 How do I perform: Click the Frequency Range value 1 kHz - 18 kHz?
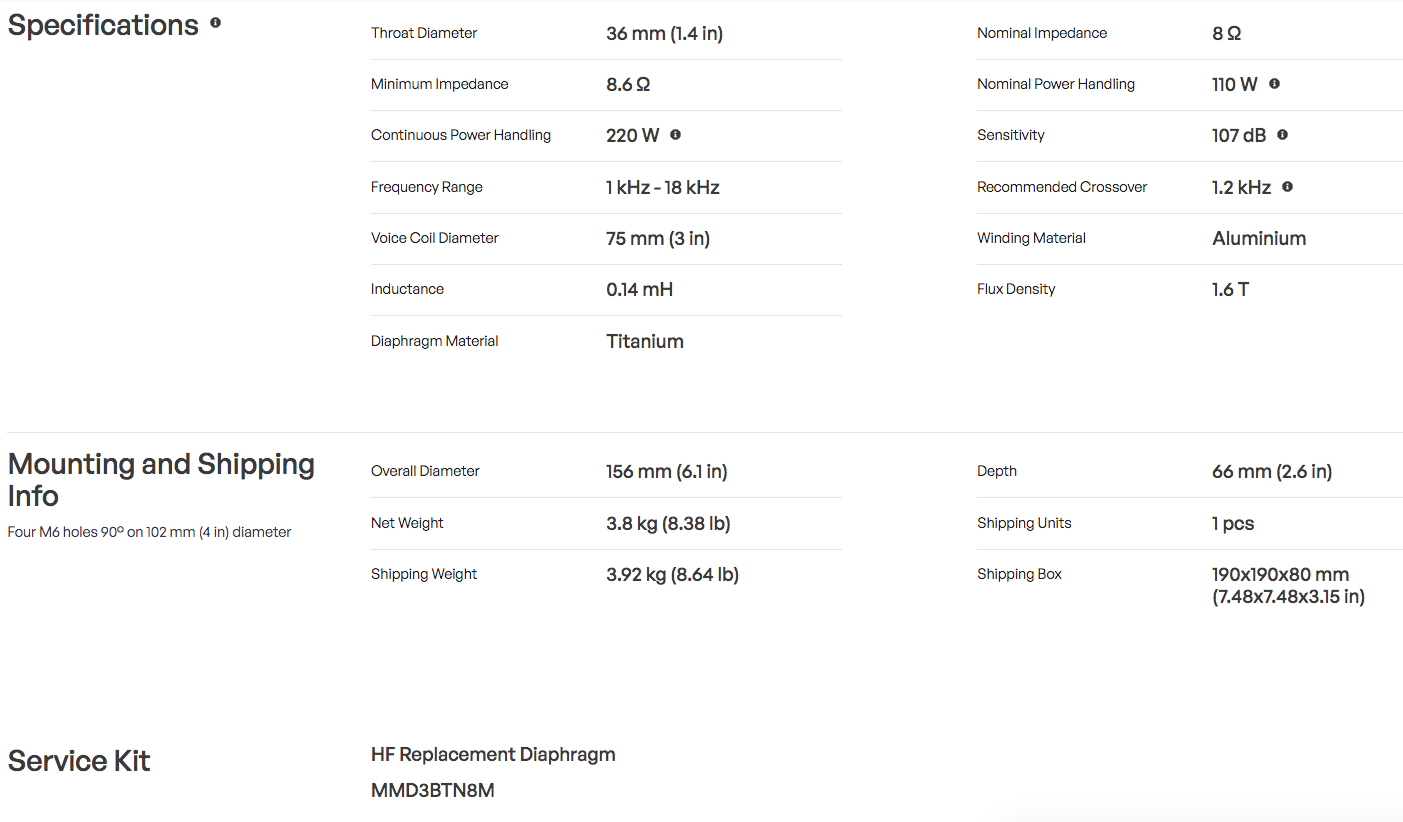pyautogui.click(x=663, y=187)
